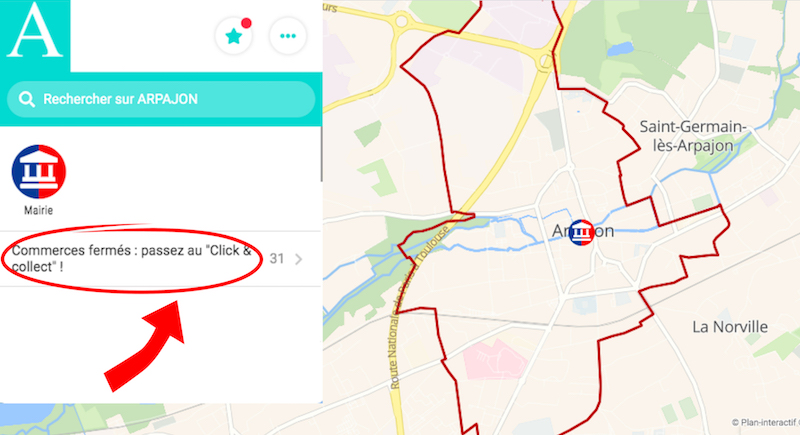The image size is (800, 435).
Task: Open favorites with the star icon
Action: point(234,36)
